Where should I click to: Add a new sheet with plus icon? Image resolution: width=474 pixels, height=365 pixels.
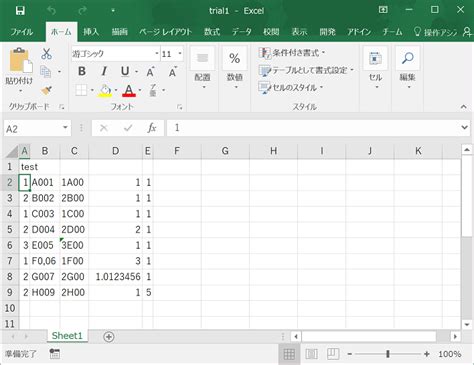click(x=109, y=337)
